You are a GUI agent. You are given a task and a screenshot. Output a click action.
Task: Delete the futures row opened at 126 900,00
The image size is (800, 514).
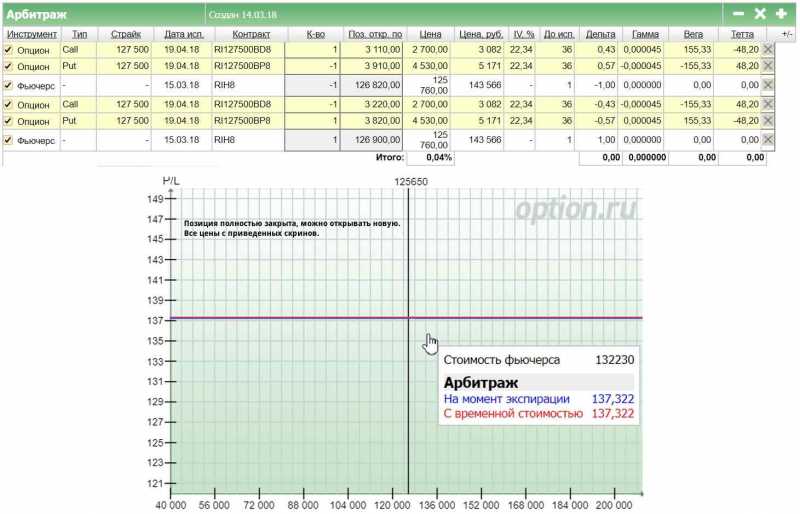(768, 140)
